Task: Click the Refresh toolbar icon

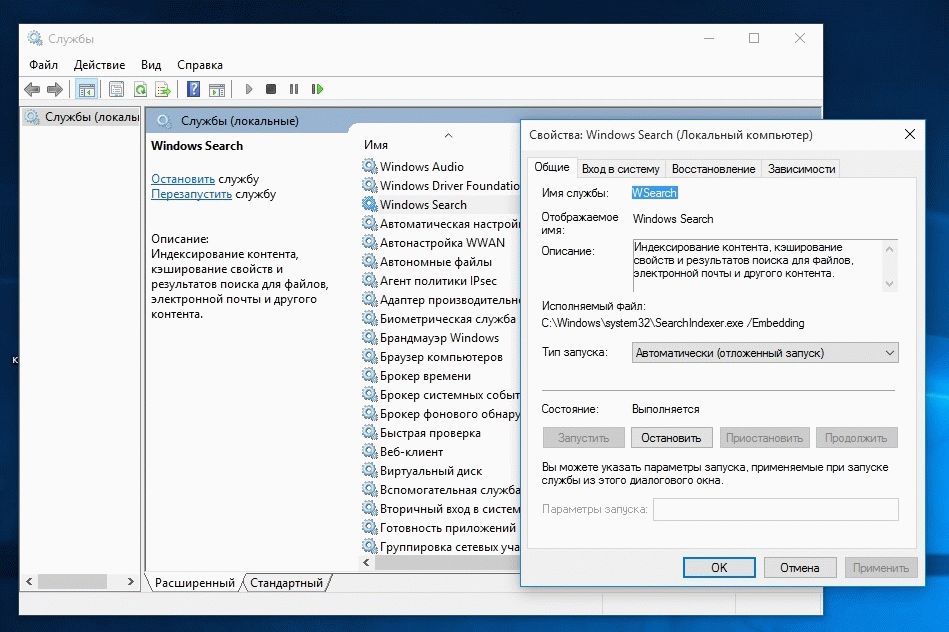Action: pos(140,90)
